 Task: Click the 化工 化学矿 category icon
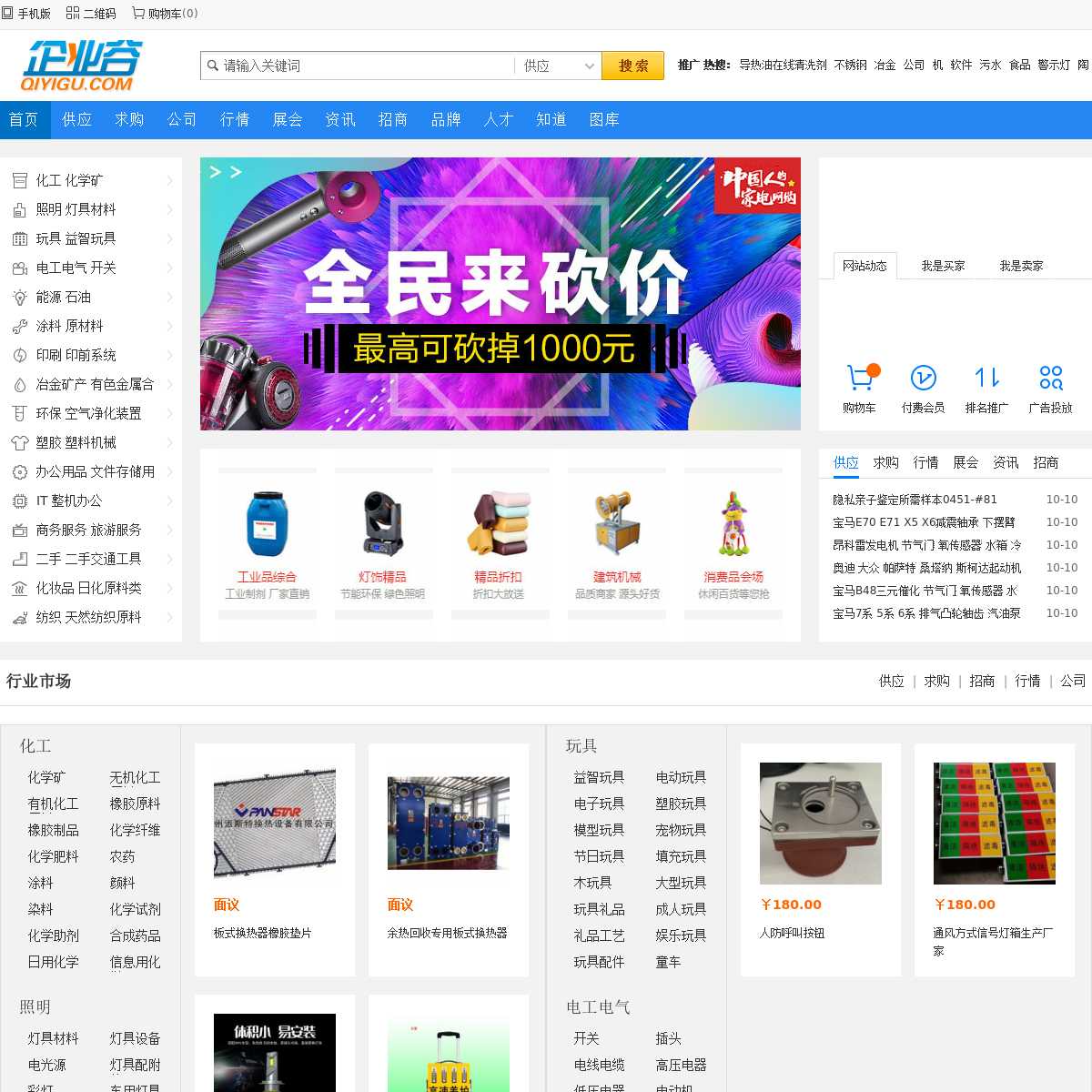pos(20,180)
